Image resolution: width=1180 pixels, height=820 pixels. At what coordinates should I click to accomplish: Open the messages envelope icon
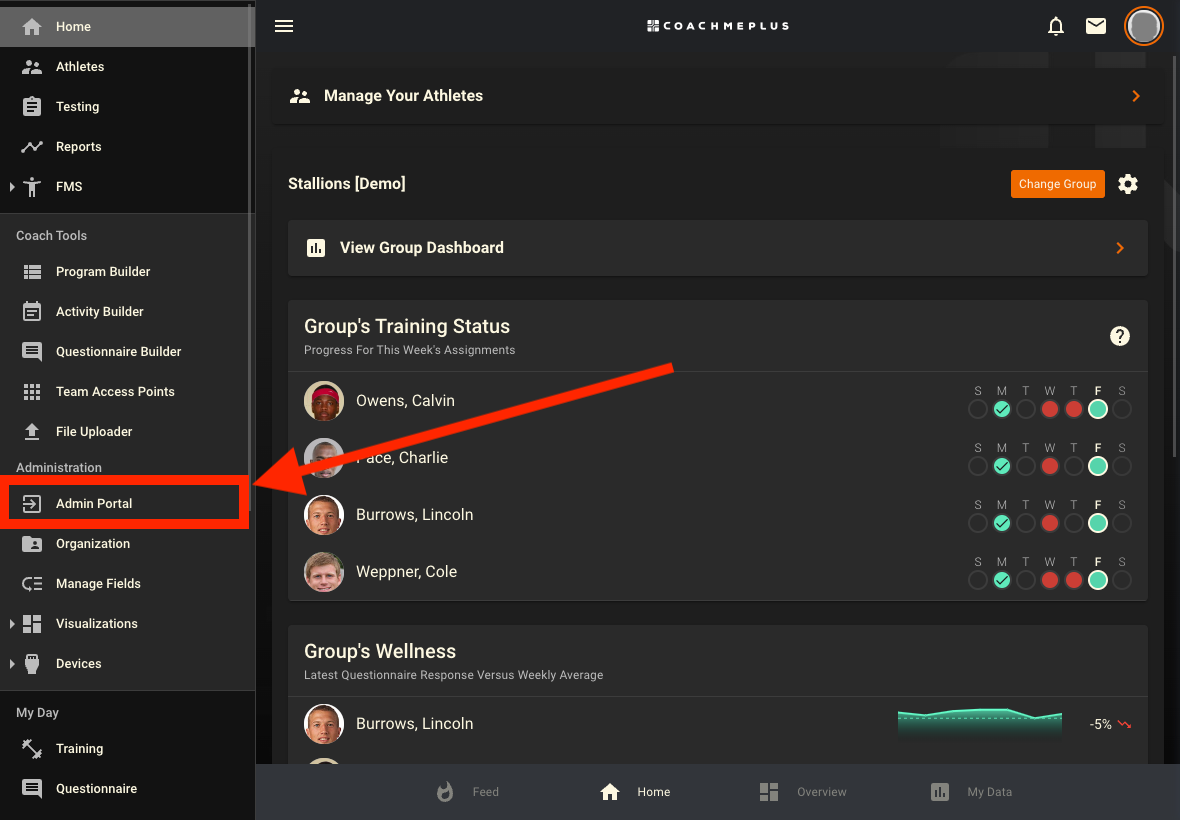tap(1095, 26)
